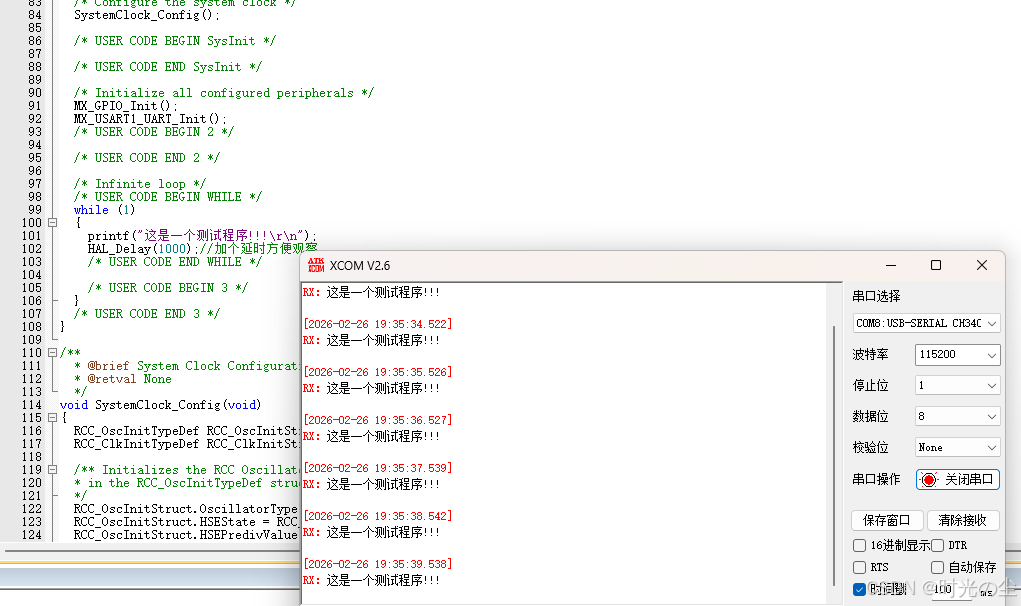
Task: Click the 关闭串口 close port button
Action: coord(957,480)
